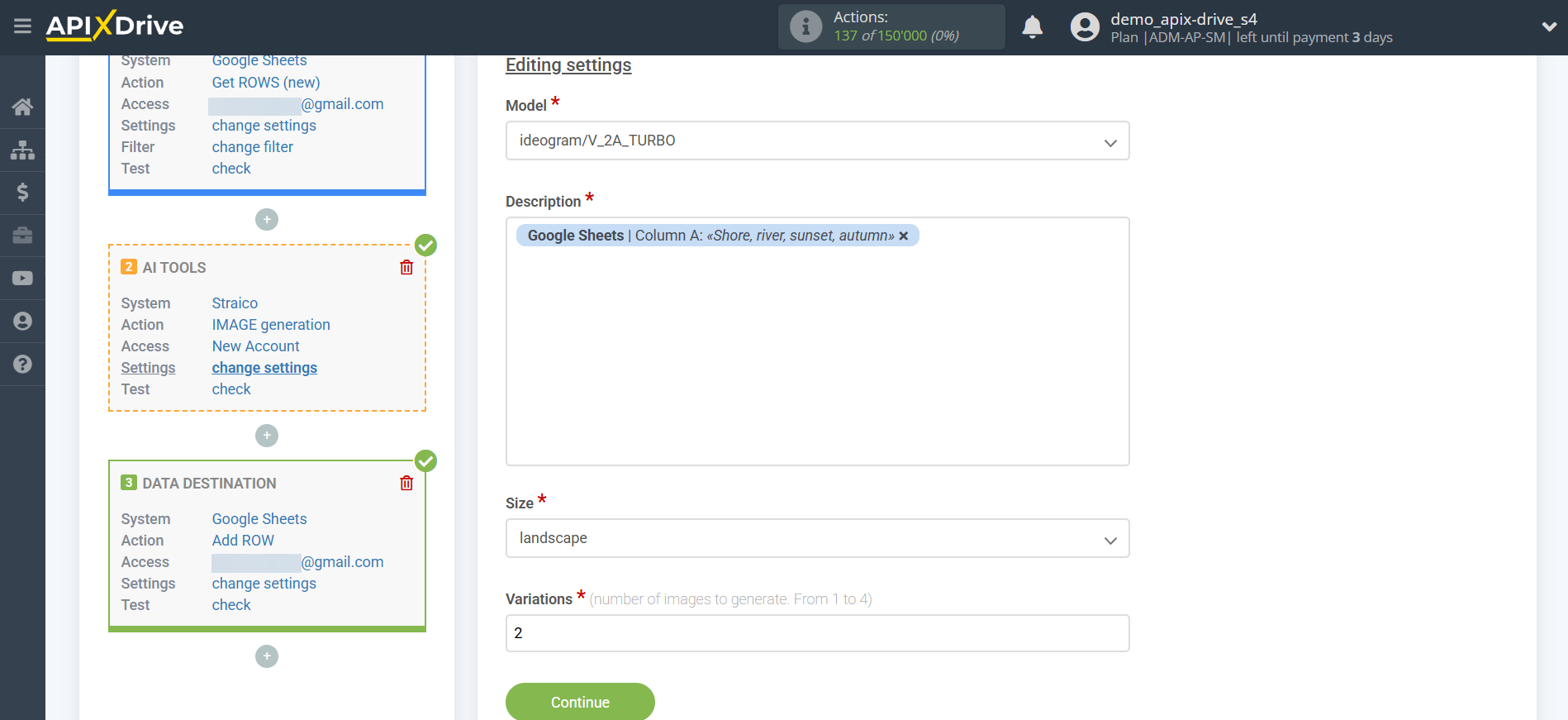
Task: Open the help question mark icon
Action: 22,365
